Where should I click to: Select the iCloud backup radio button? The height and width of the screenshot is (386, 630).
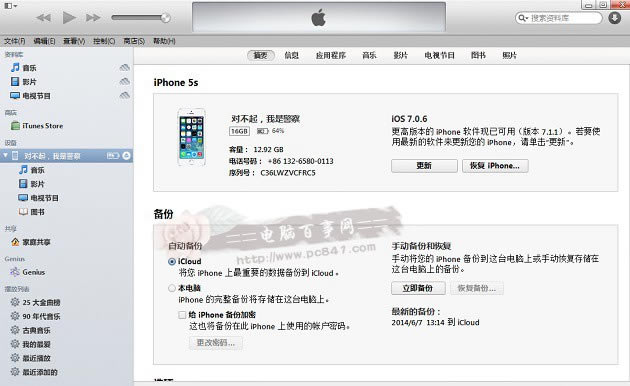(172, 261)
